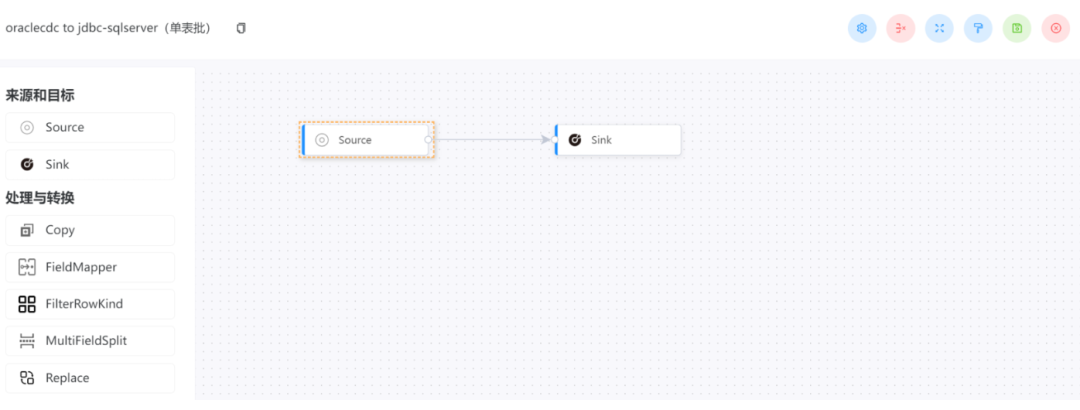Choose the FilterRowKind transform in the sidebar
Screen dimensions: 1080x410
click(90, 304)
